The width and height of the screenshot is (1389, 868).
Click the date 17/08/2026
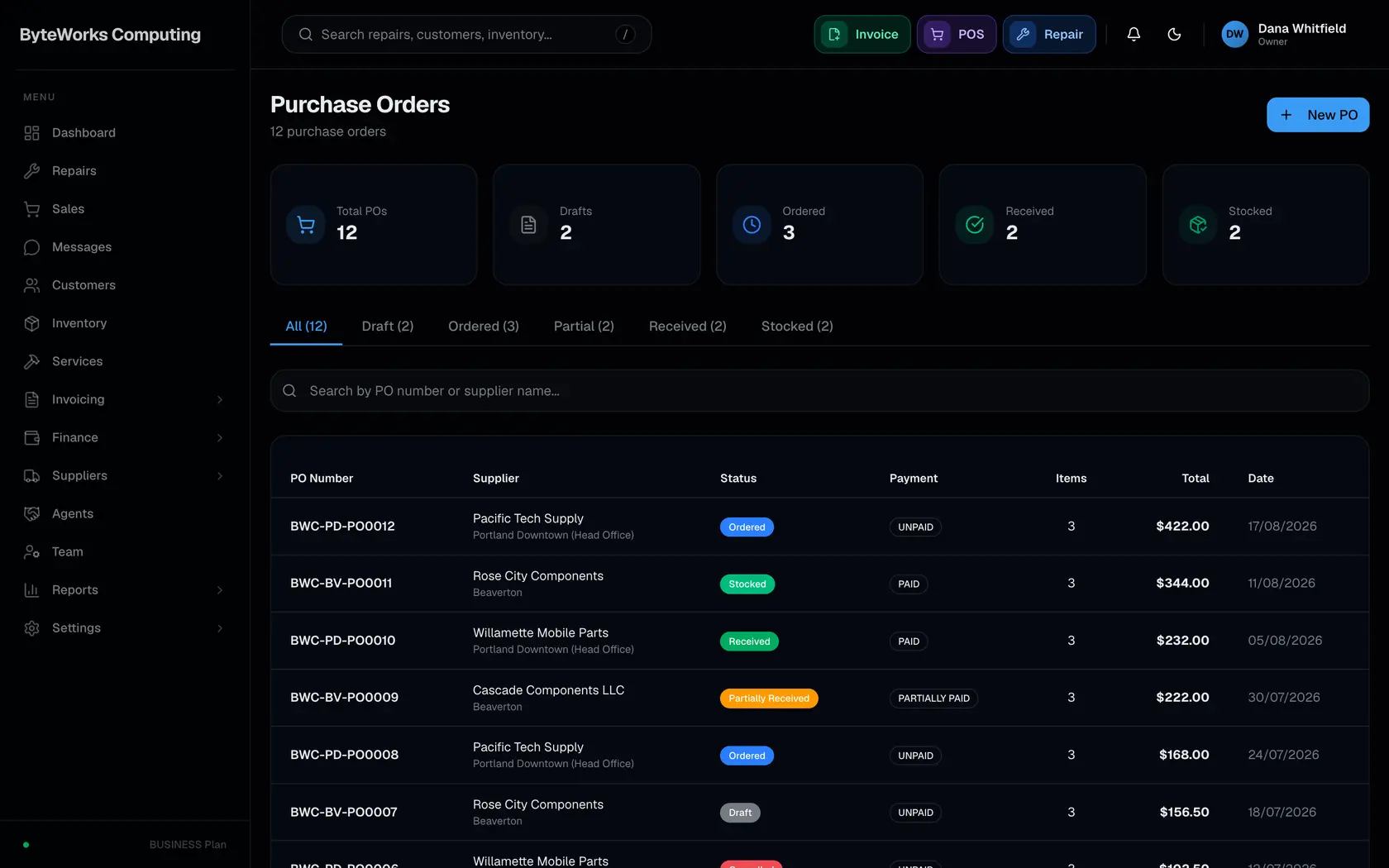(x=1282, y=527)
